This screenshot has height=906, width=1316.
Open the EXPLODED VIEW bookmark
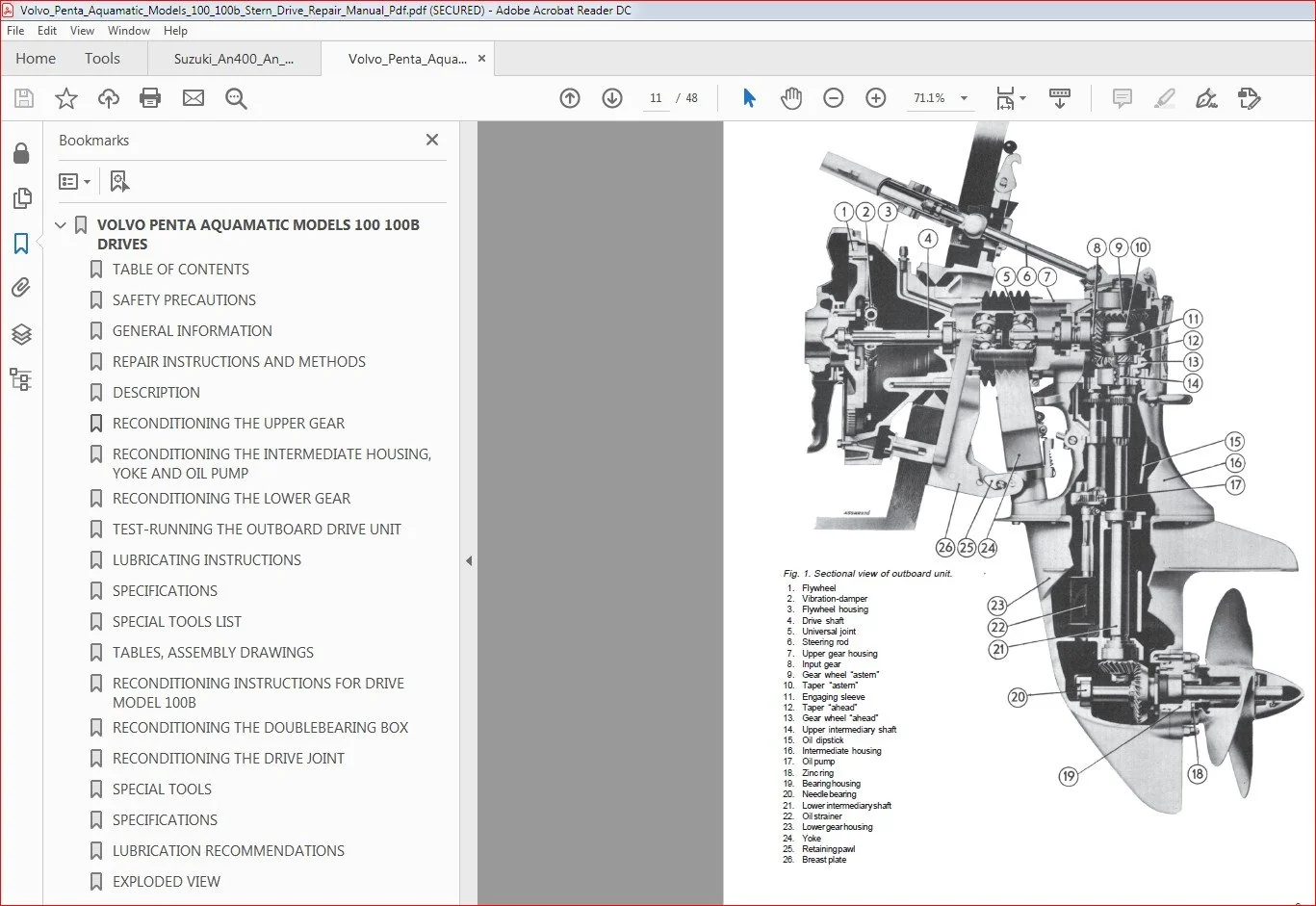pos(167,882)
